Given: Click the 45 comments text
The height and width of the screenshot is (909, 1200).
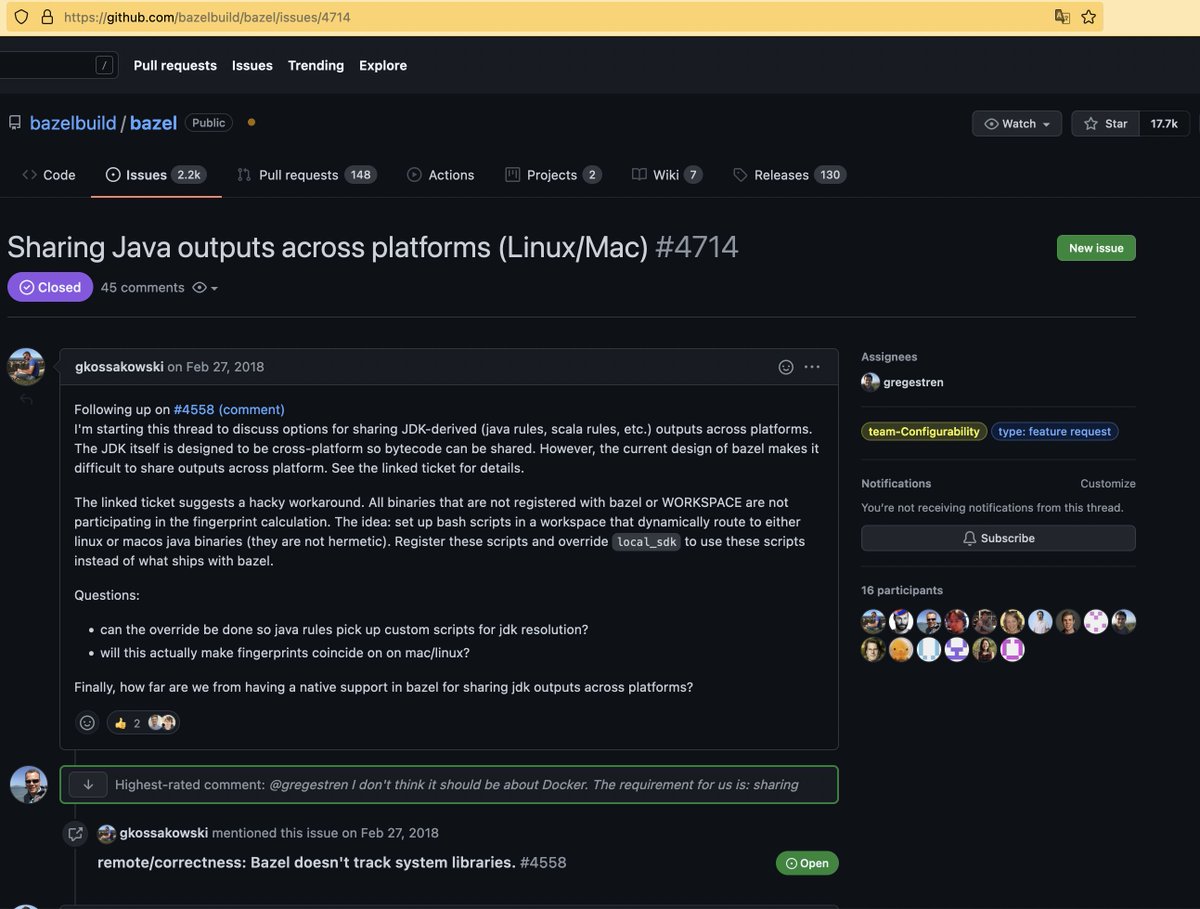Looking at the screenshot, I should coord(143,288).
